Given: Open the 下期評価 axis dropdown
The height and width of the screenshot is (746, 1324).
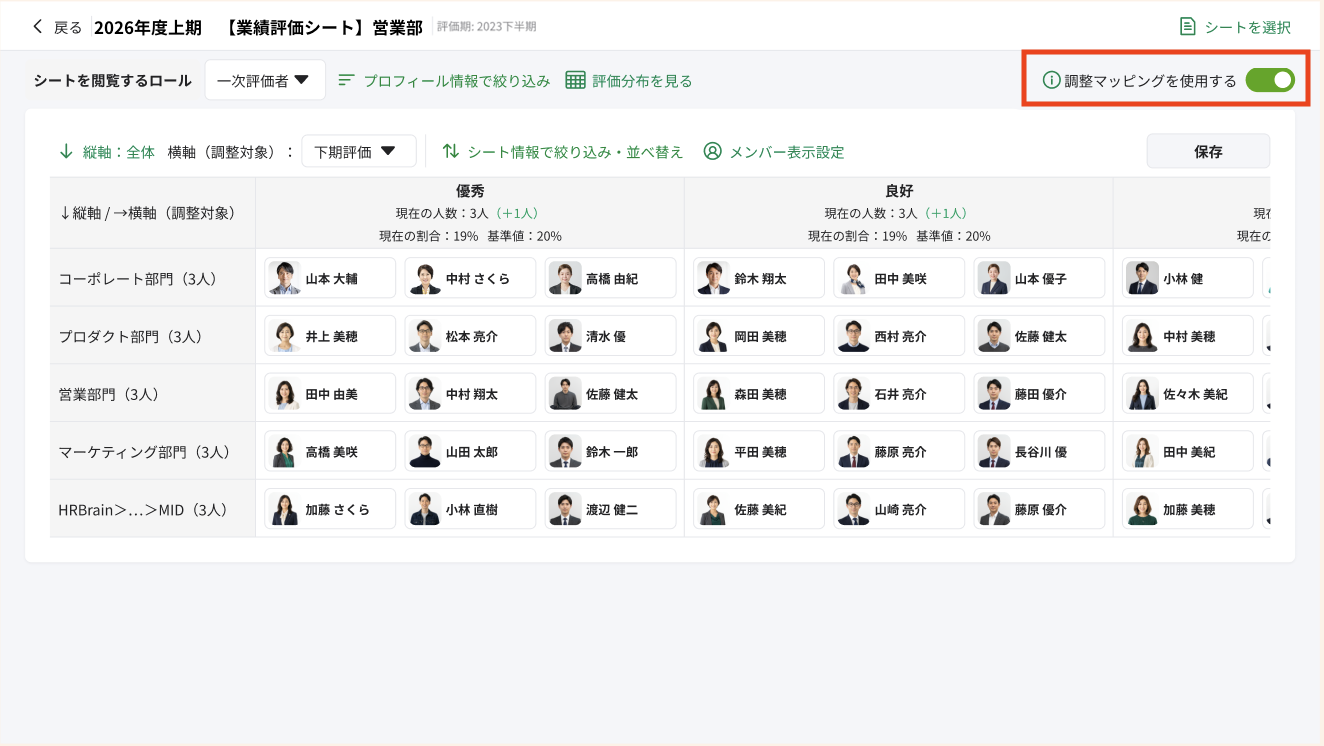Looking at the screenshot, I should (x=358, y=150).
